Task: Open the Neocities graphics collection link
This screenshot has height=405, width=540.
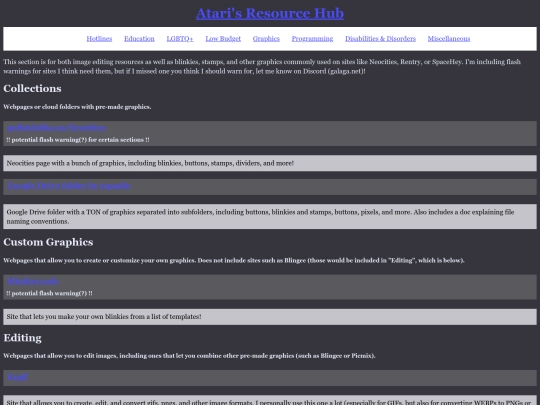Action: point(56,127)
